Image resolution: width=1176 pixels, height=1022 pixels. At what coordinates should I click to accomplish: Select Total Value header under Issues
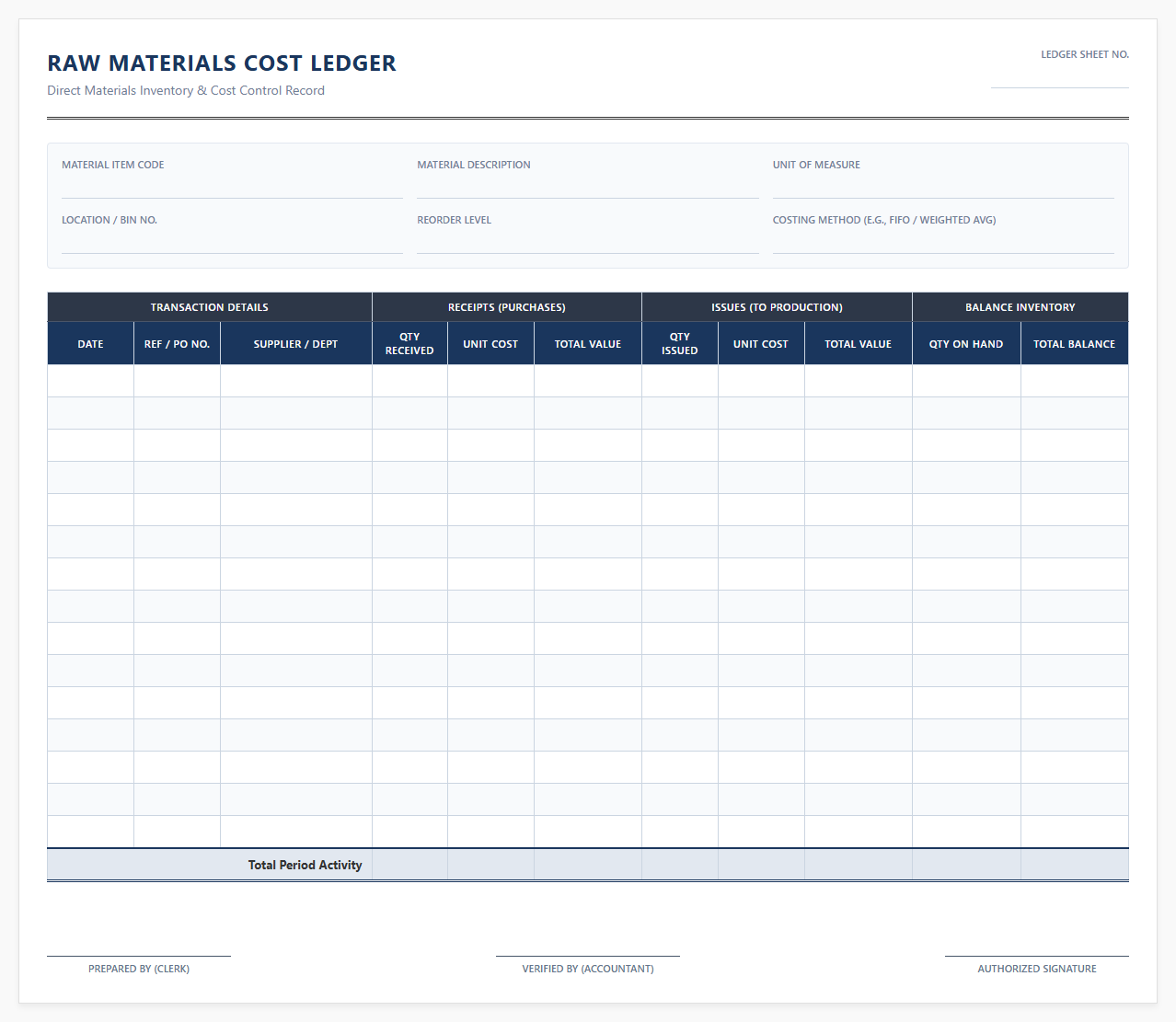click(x=859, y=344)
